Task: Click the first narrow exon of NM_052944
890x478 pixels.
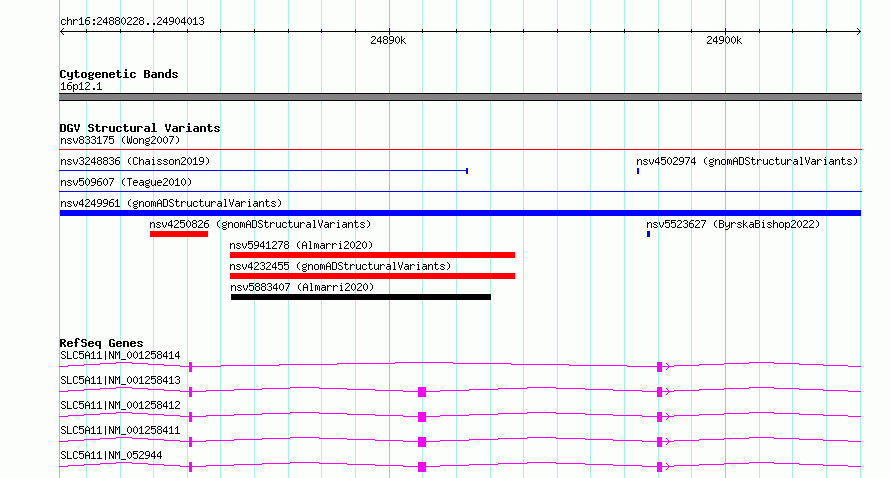Action: tap(191, 467)
